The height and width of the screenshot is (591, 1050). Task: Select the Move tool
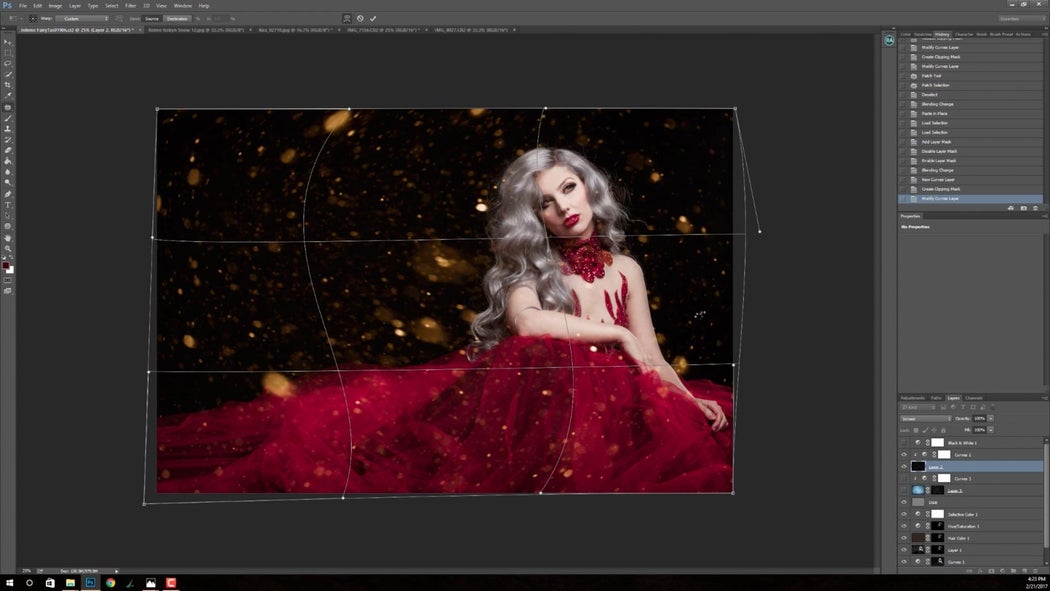tap(7, 42)
